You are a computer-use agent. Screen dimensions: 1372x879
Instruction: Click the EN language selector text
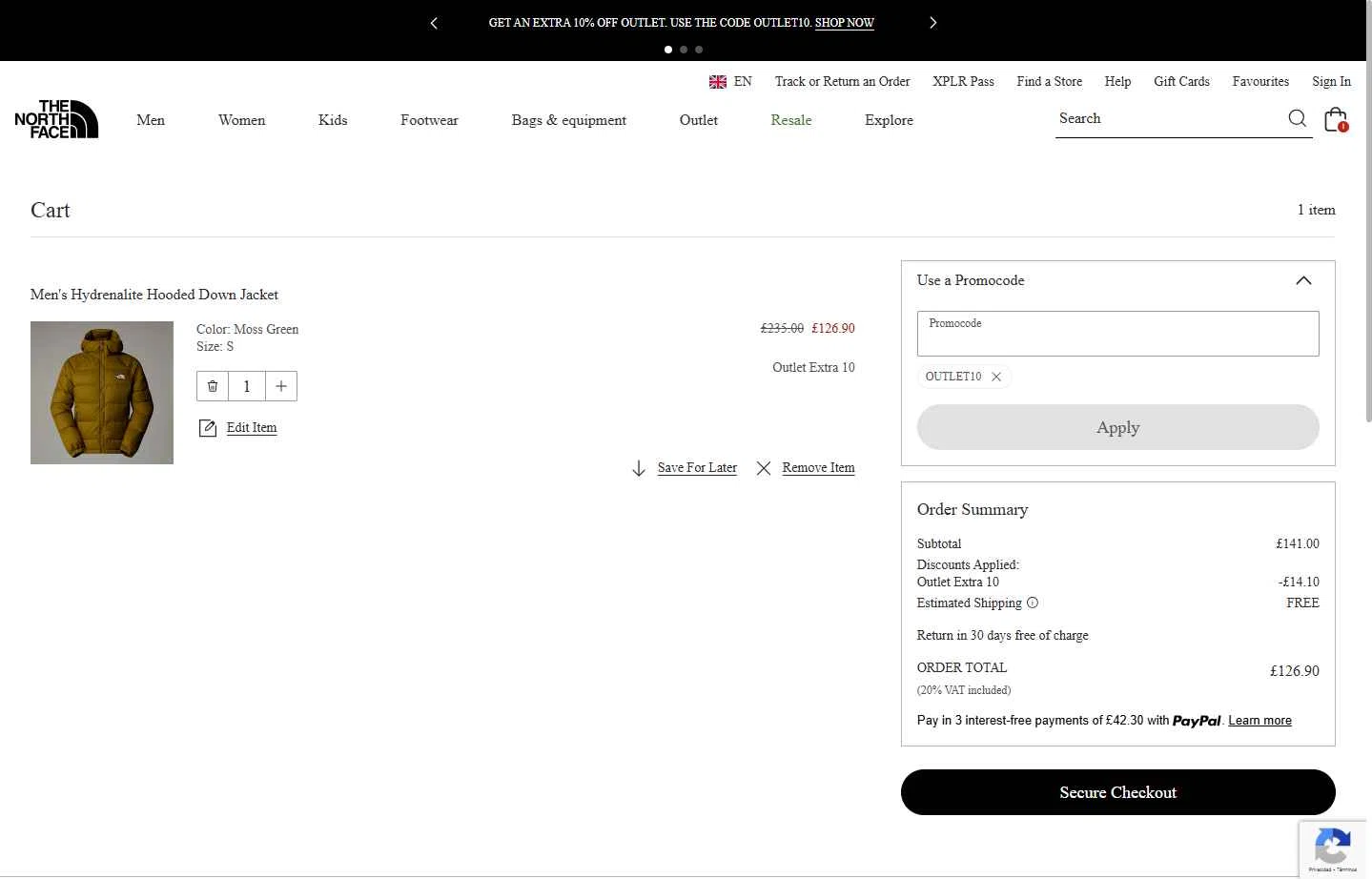743,82
